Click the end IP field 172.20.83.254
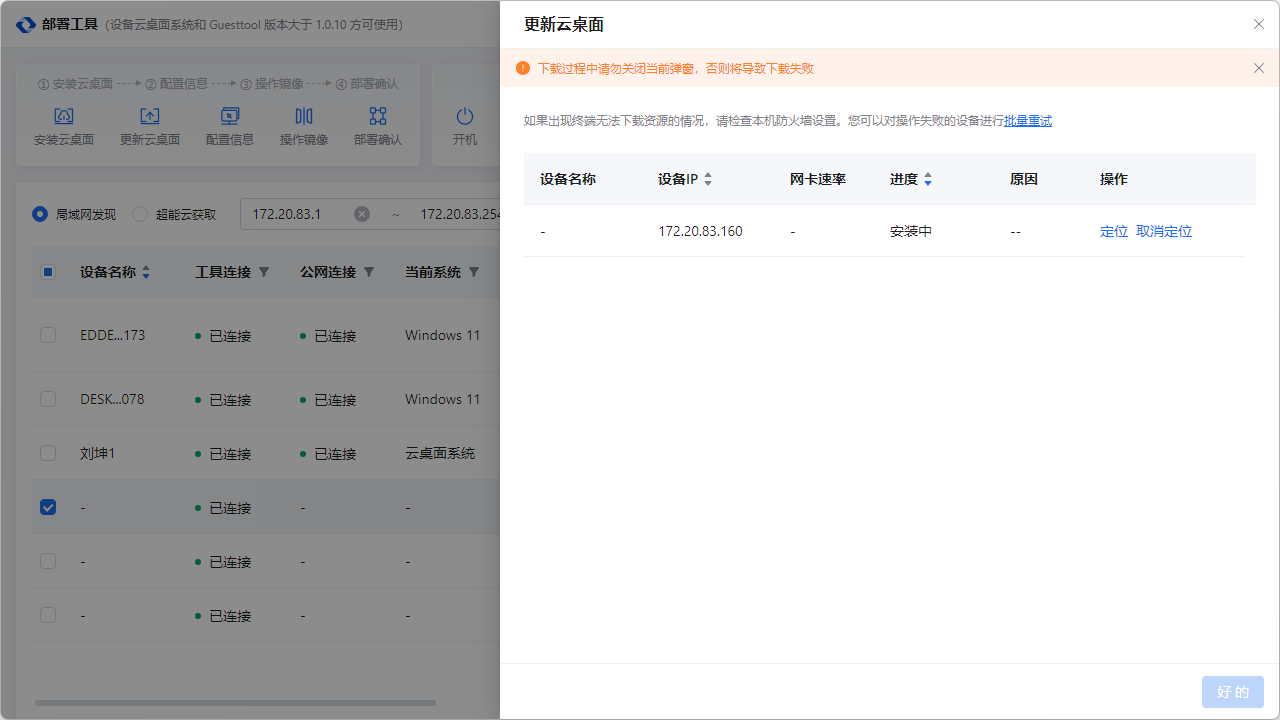The height and width of the screenshot is (720, 1280). point(458,214)
